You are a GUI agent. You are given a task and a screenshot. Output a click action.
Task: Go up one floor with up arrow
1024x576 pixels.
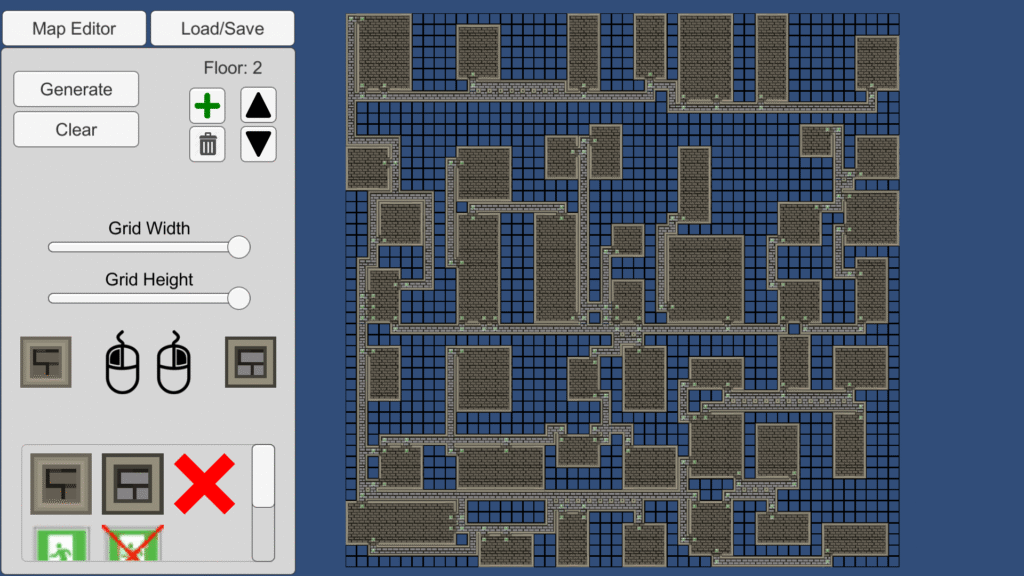pos(259,106)
